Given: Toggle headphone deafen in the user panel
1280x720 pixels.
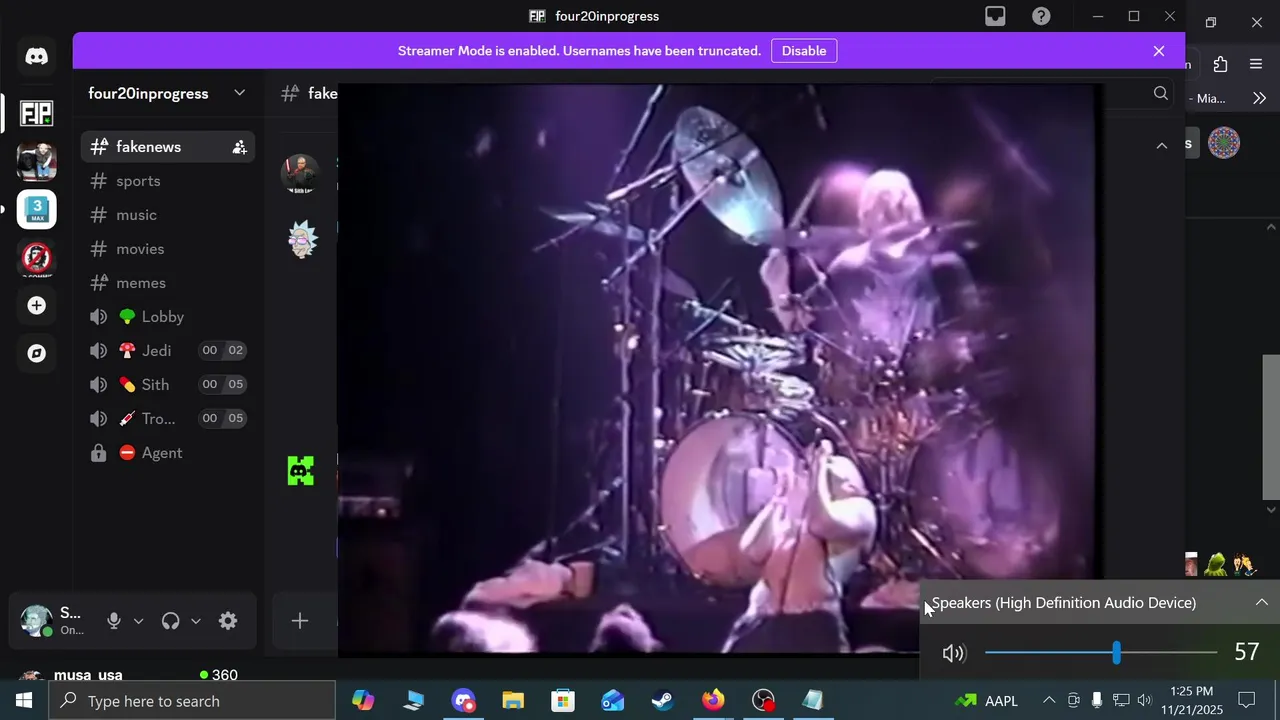Looking at the screenshot, I should click(x=170, y=621).
